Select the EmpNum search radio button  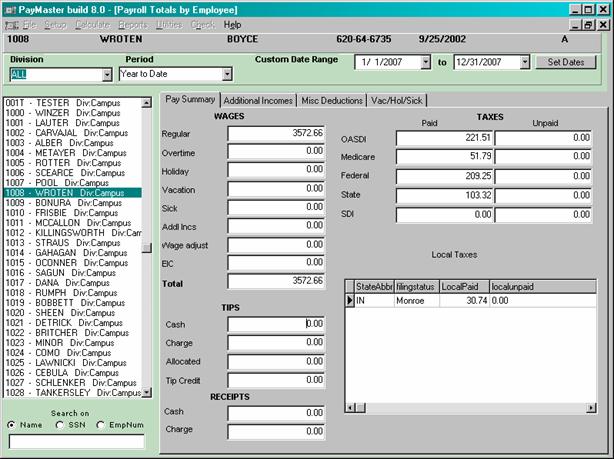[101, 425]
